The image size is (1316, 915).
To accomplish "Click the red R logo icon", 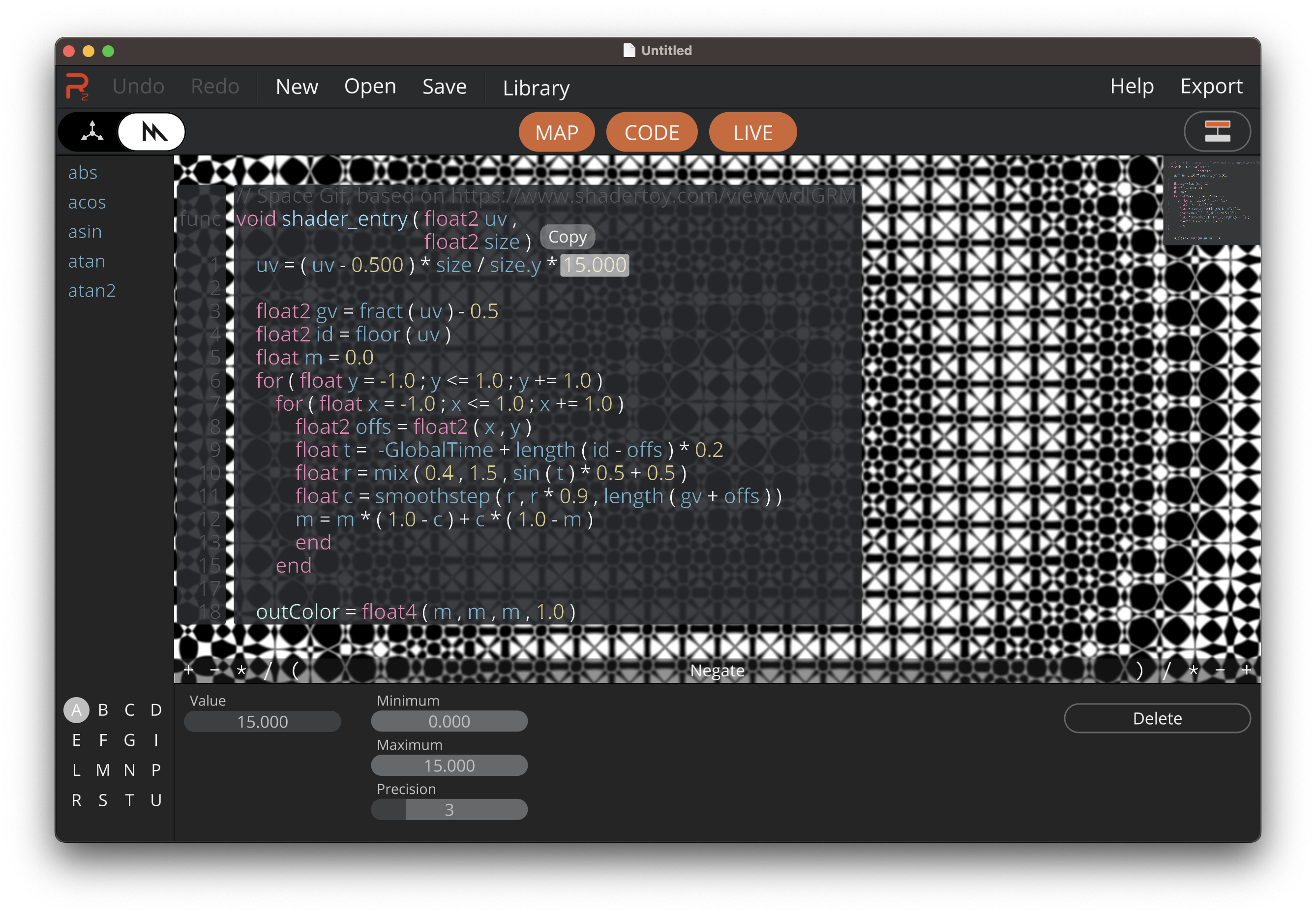I will pos(77,87).
